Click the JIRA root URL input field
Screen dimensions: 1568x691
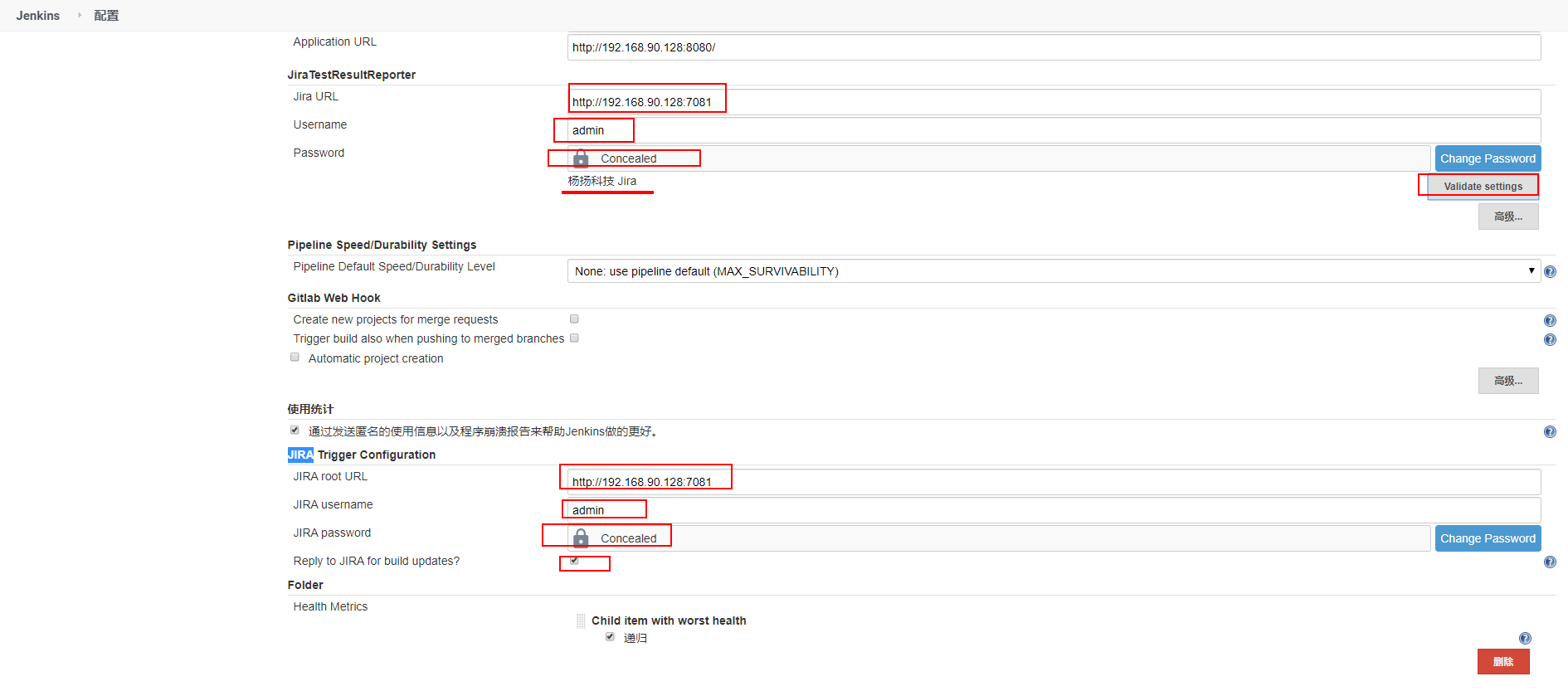coord(1054,482)
